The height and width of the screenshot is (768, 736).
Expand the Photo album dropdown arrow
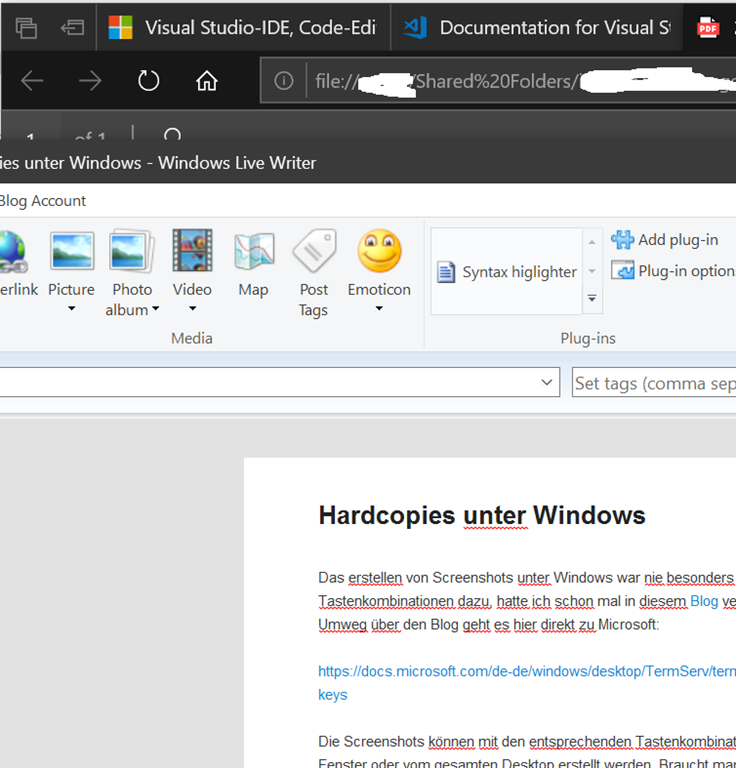155,310
